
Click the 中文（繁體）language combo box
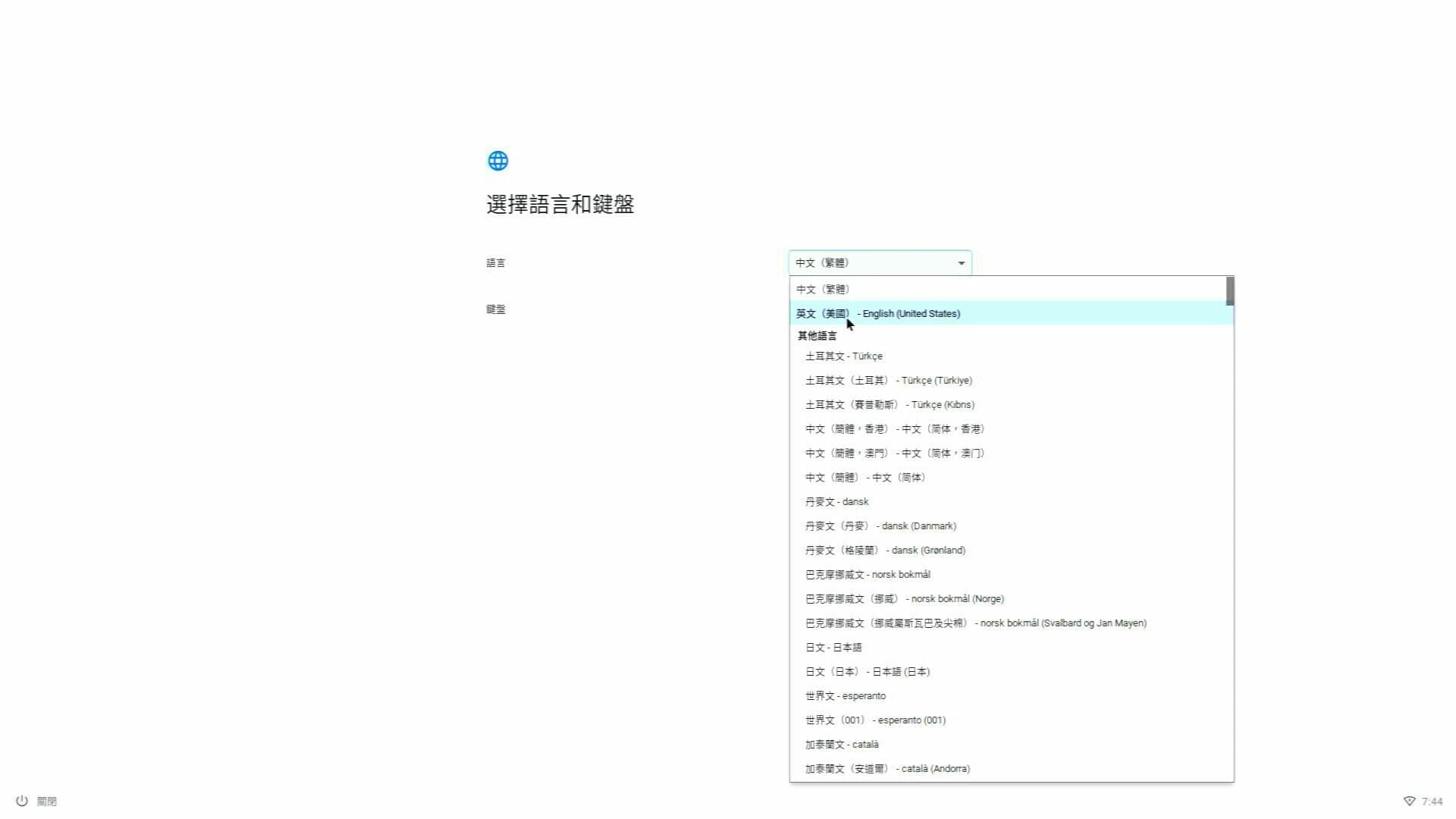click(x=872, y=263)
